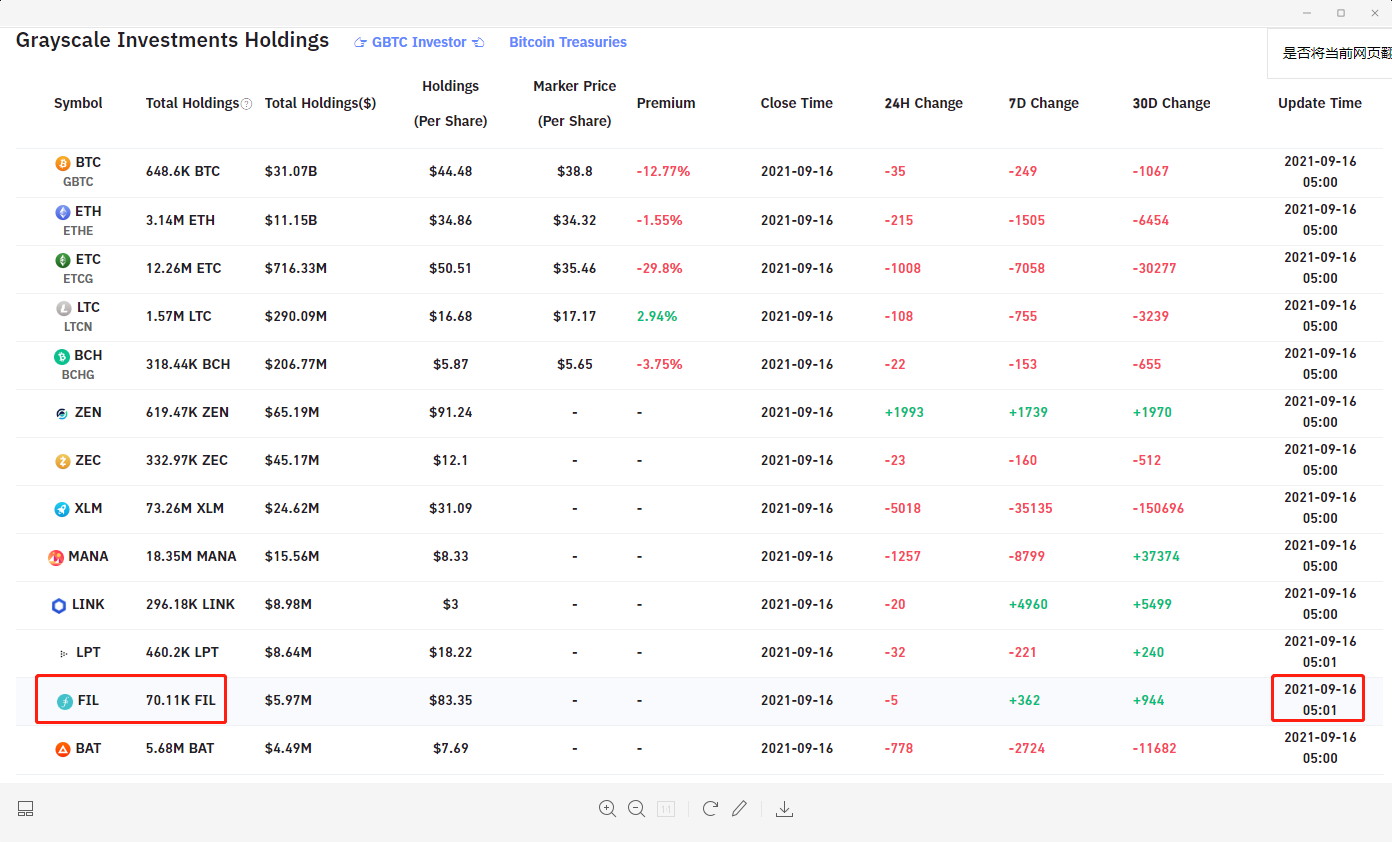Screen dimensions: 1392x842
Task: Click the $34.32 ETH marker price
Action: pyautogui.click(x=575, y=220)
